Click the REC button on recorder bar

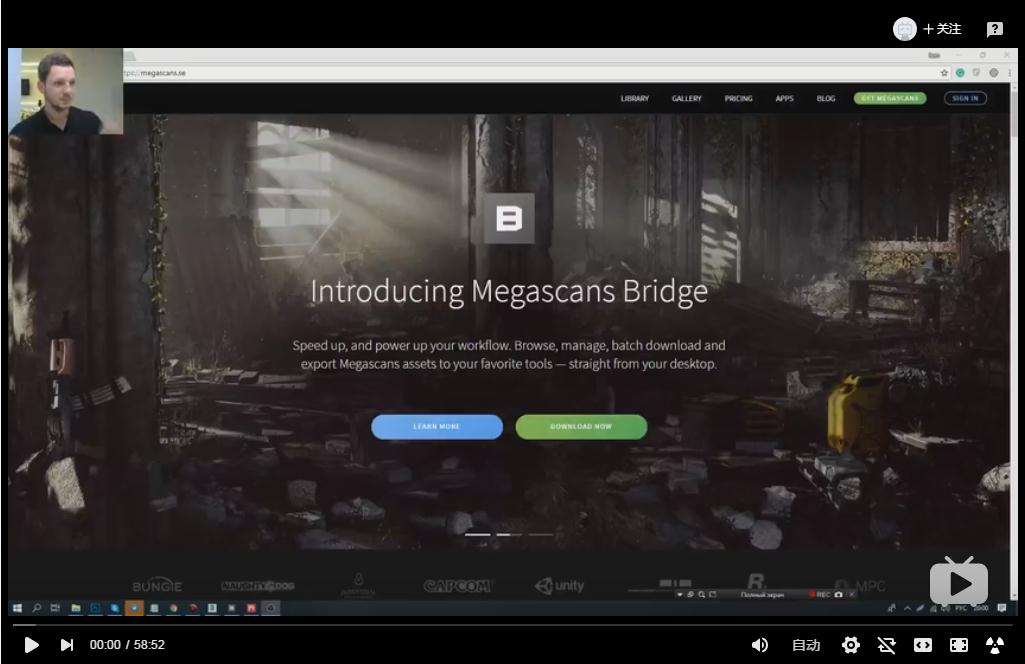point(820,595)
